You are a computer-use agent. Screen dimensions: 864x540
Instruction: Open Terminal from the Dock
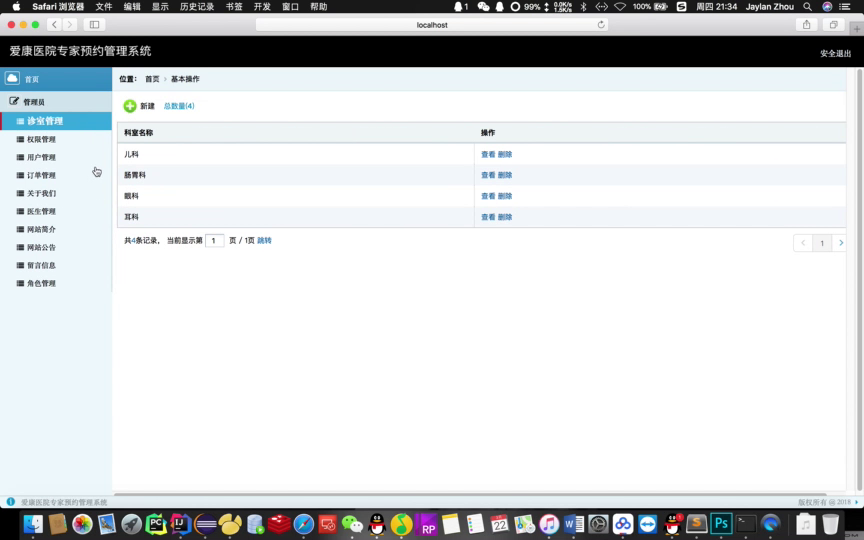[x=746, y=524]
